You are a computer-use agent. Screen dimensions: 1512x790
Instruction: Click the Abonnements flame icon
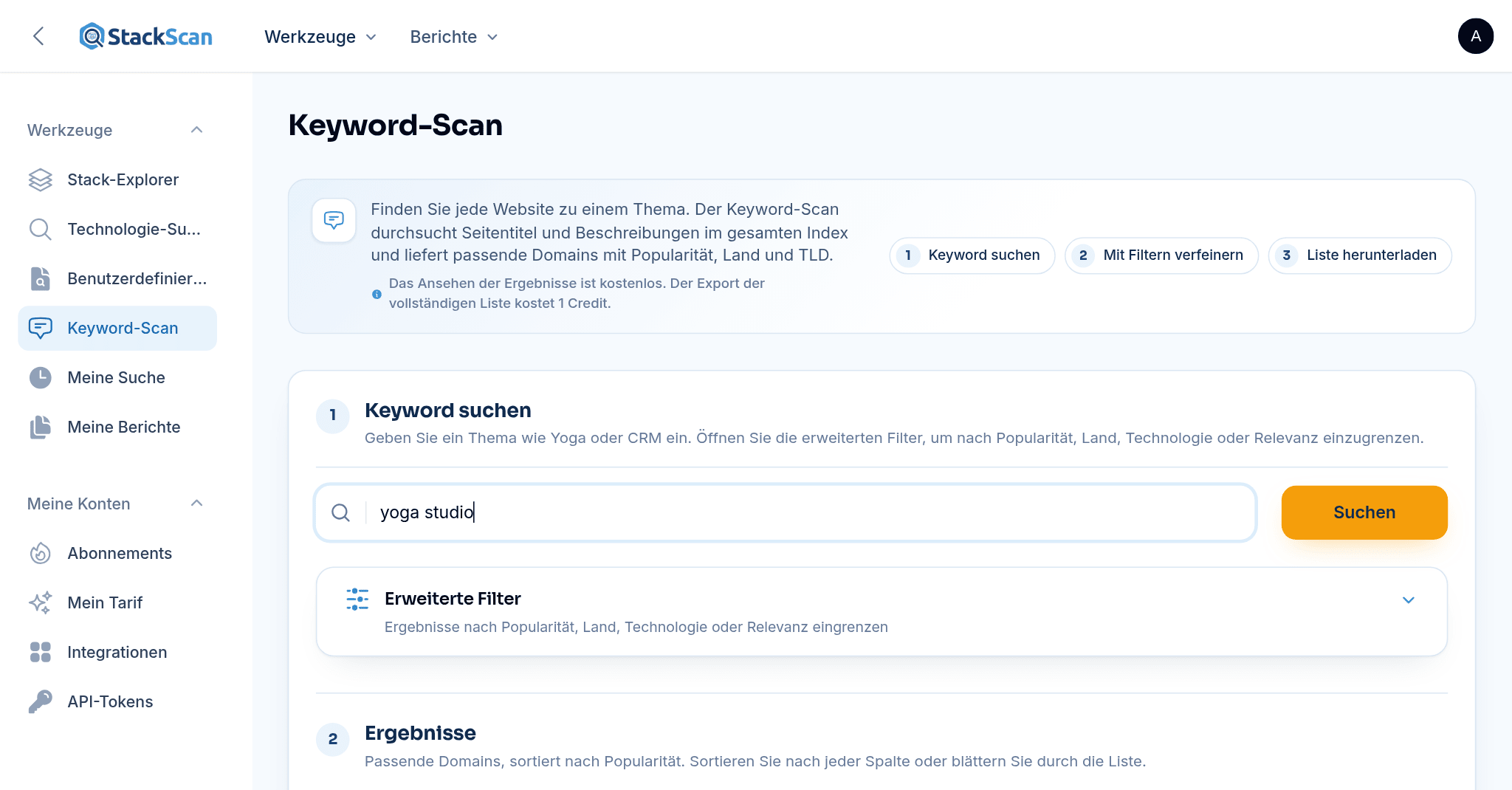(x=41, y=553)
